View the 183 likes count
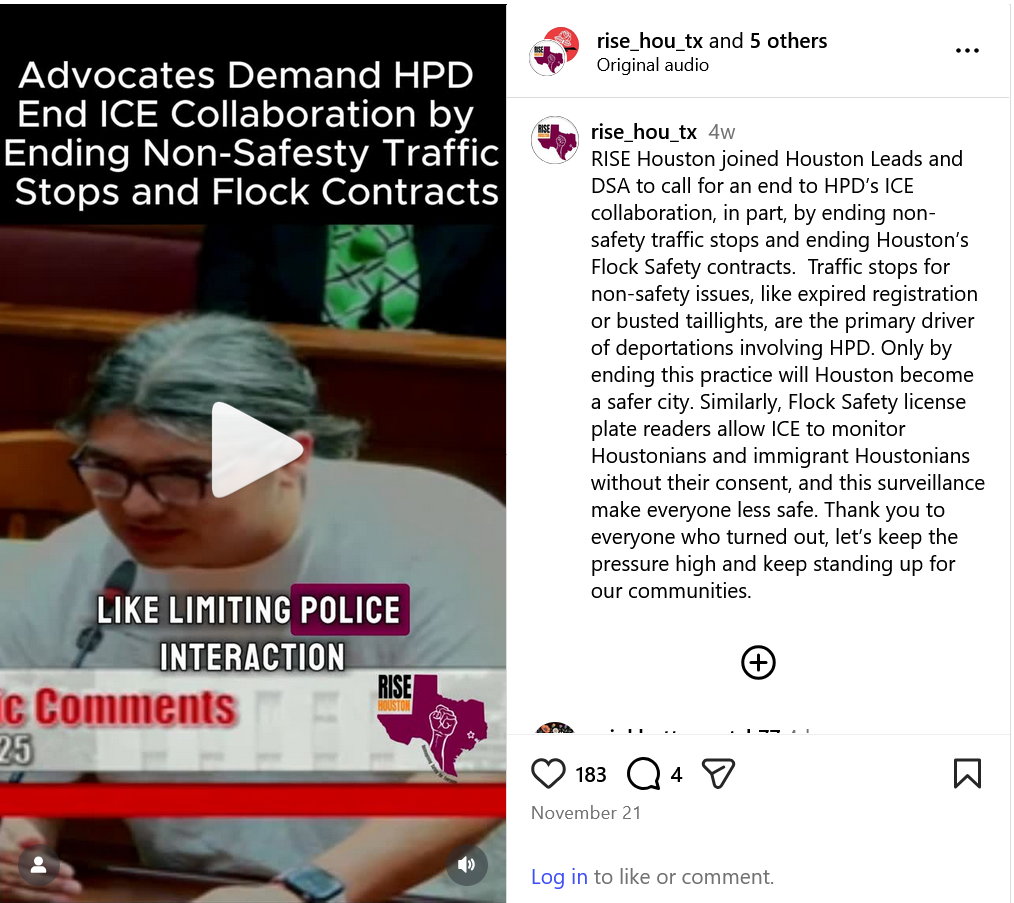Screen dimensions: 1014x903 (591, 774)
